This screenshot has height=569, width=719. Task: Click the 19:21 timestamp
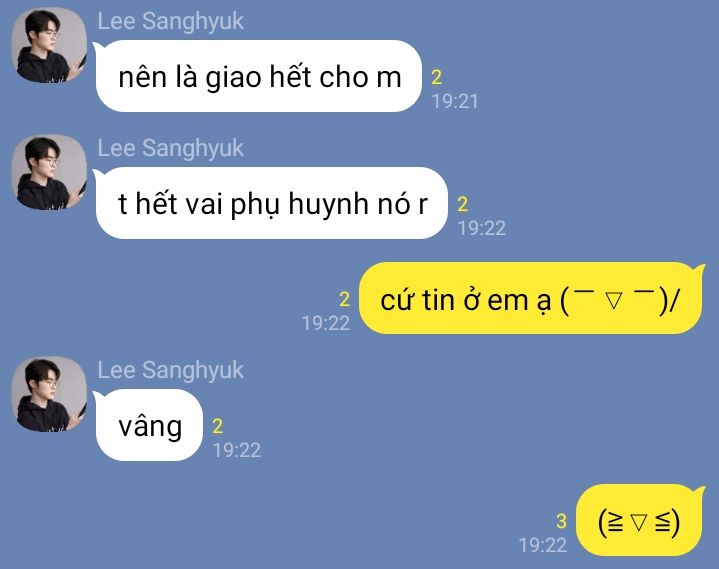click(x=455, y=101)
